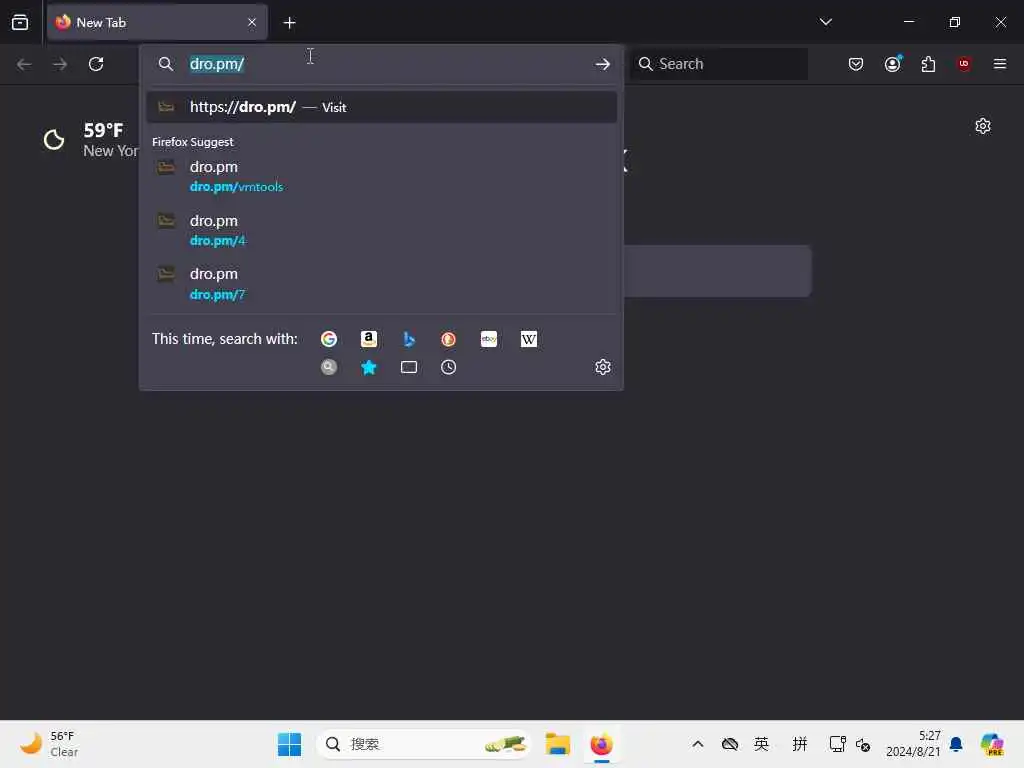Switch input language 英 indicator
The width and height of the screenshot is (1024, 768).
(761, 744)
